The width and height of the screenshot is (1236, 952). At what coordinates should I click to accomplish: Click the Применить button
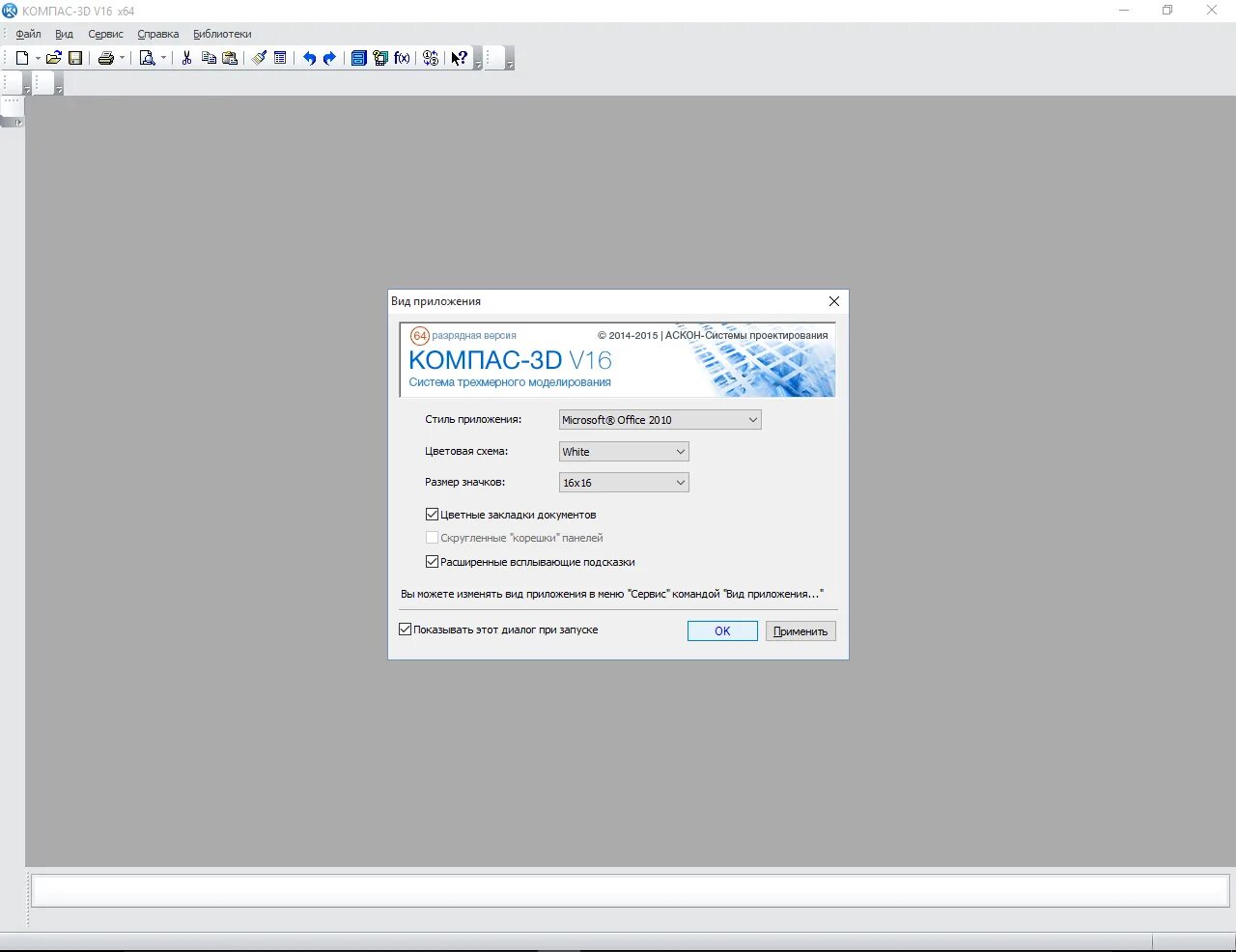pyautogui.click(x=801, y=630)
